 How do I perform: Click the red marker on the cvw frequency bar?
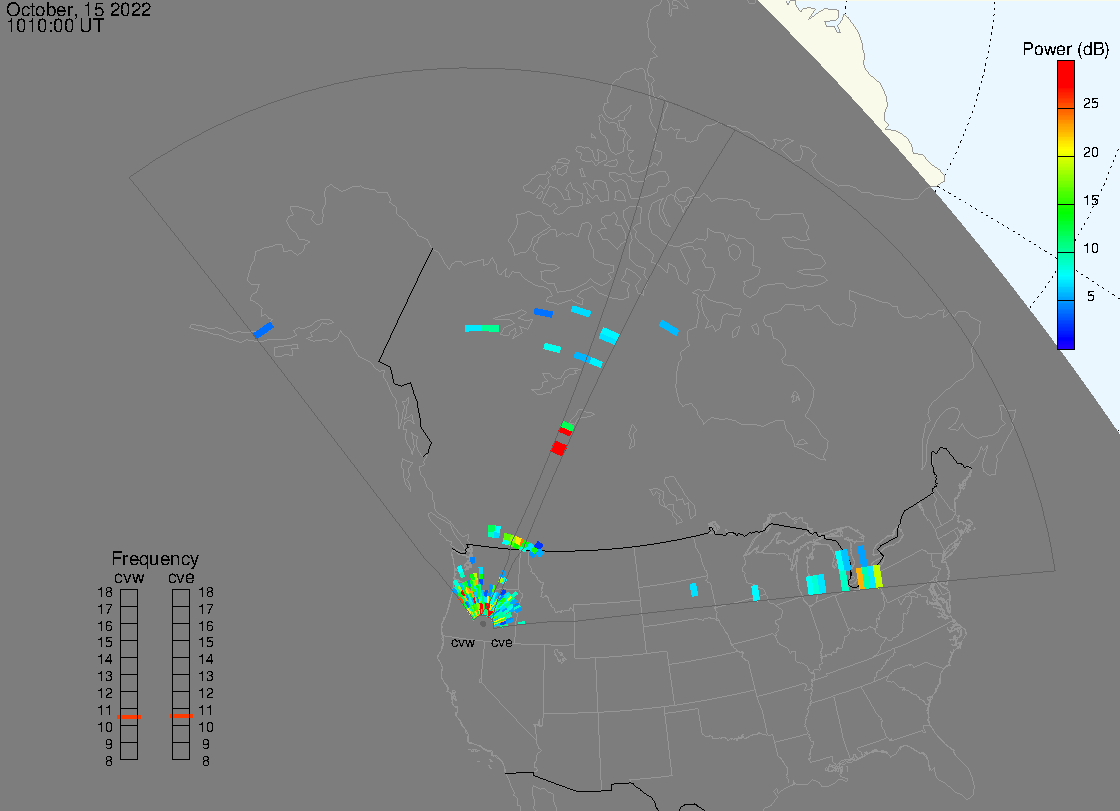(x=129, y=717)
